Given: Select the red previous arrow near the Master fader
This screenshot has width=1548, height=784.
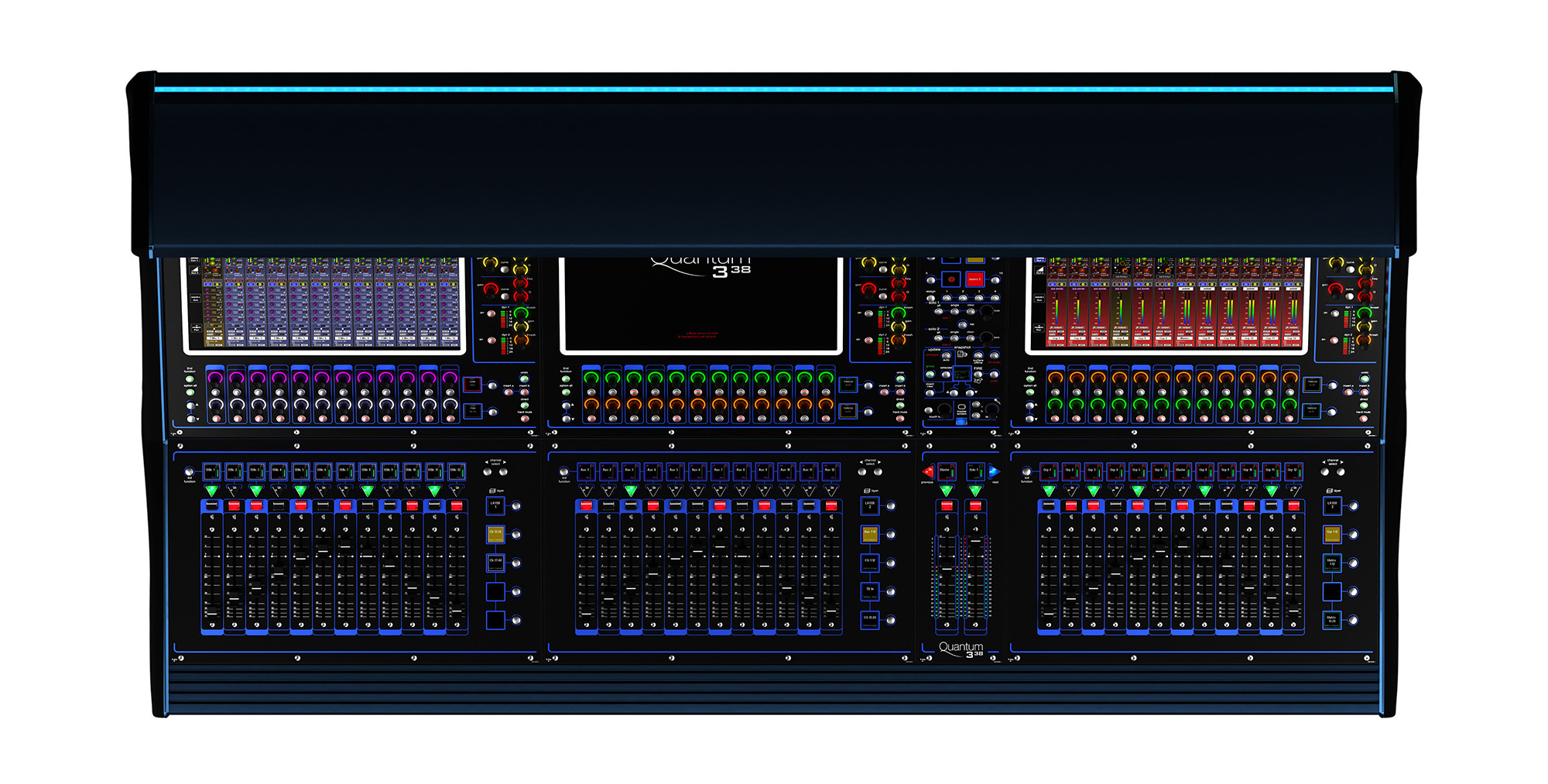Looking at the screenshot, I should pos(928,471).
